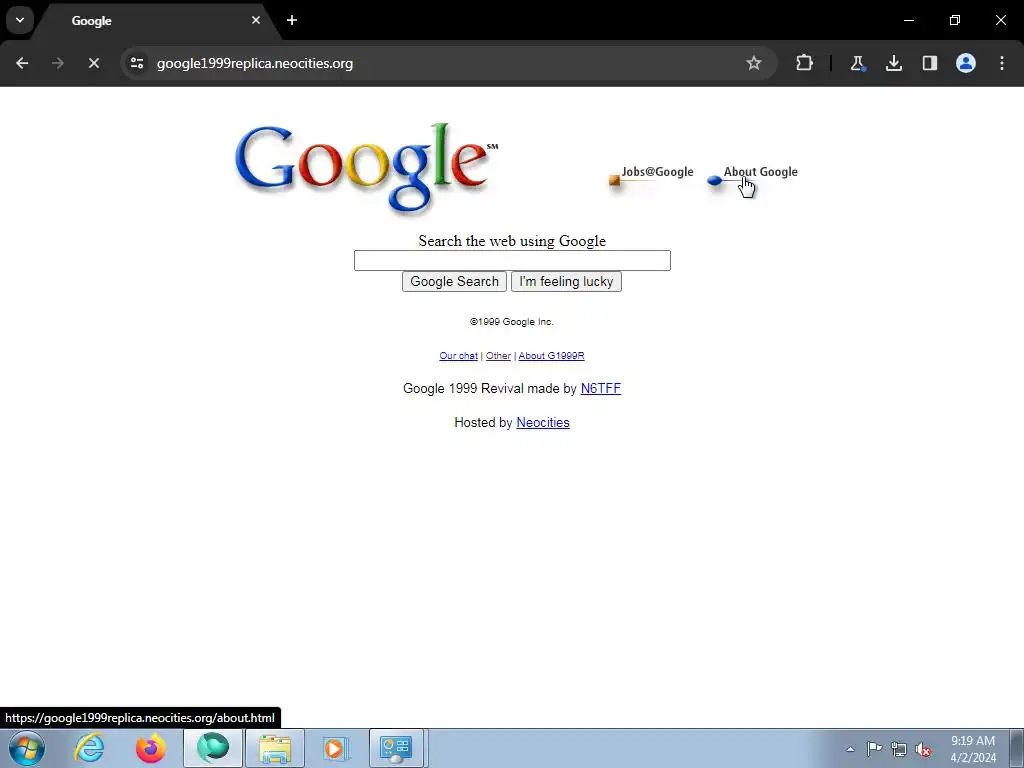Viewport: 1024px width, 768px height.
Task: Open the Other link
Action: [498, 356]
